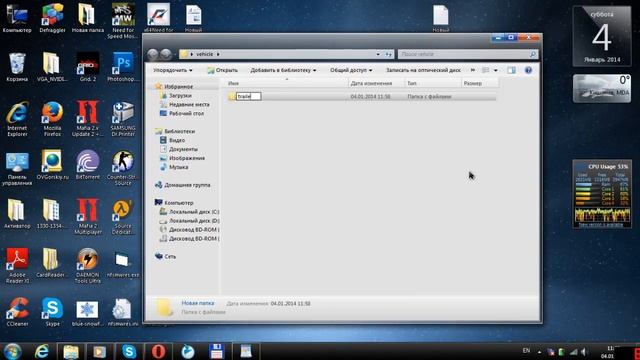The width and height of the screenshot is (640, 360).
Task: Open Недавние места in the sidebar
Action: point(189,104)
